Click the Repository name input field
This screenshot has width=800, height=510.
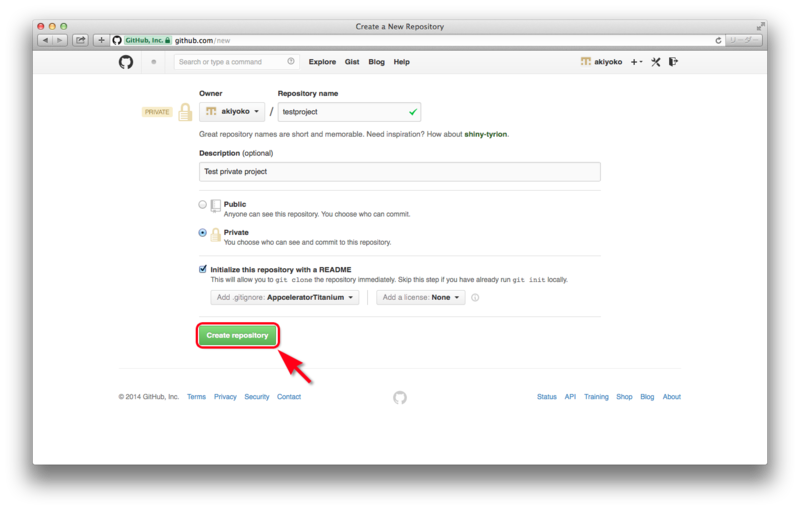click(x=349, y=112)
